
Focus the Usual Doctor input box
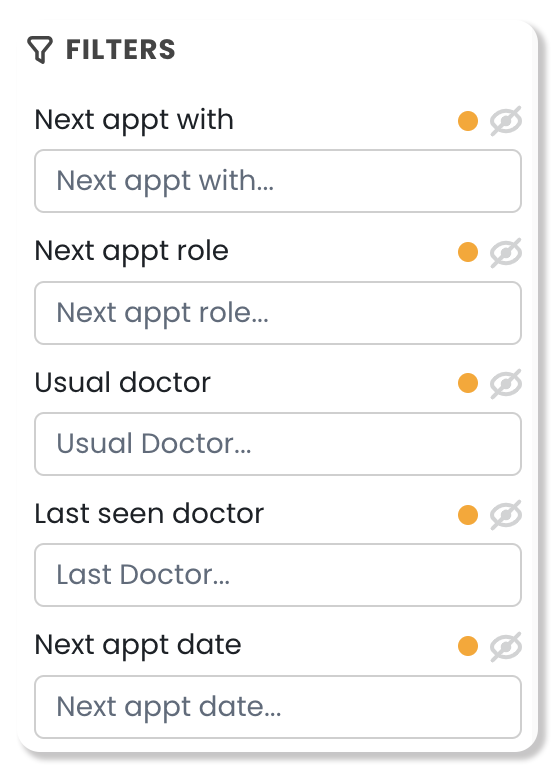click(x=278, y=444)
